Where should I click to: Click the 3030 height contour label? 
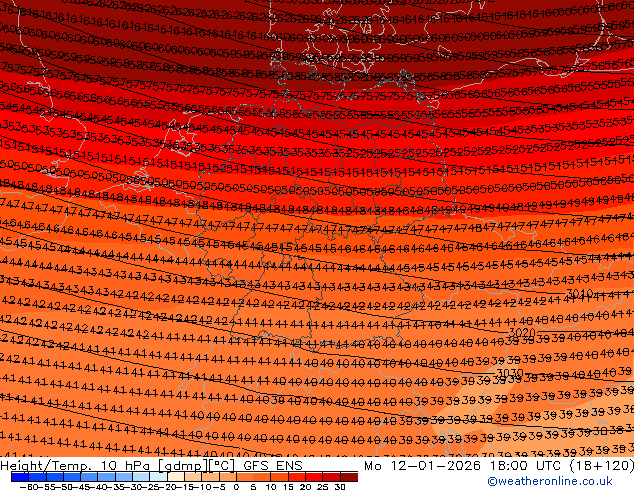510,373
